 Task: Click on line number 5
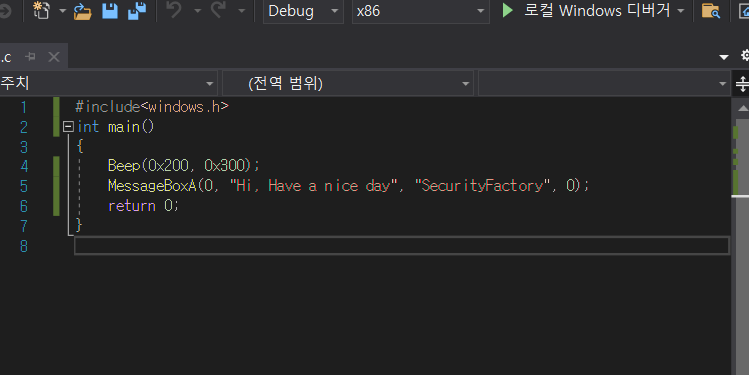click(x=23, y=186)
